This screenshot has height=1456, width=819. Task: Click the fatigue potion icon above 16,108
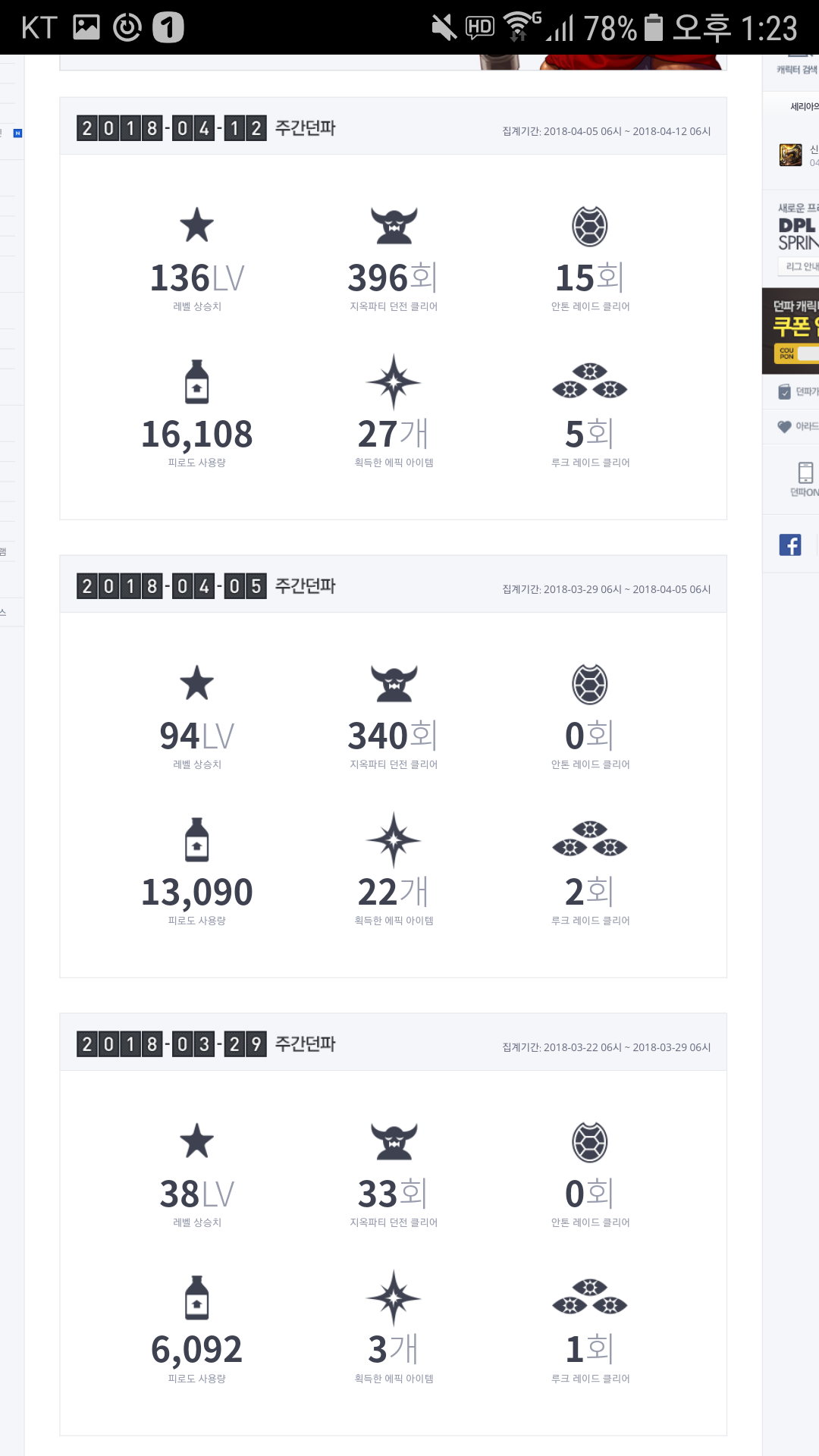197,381
